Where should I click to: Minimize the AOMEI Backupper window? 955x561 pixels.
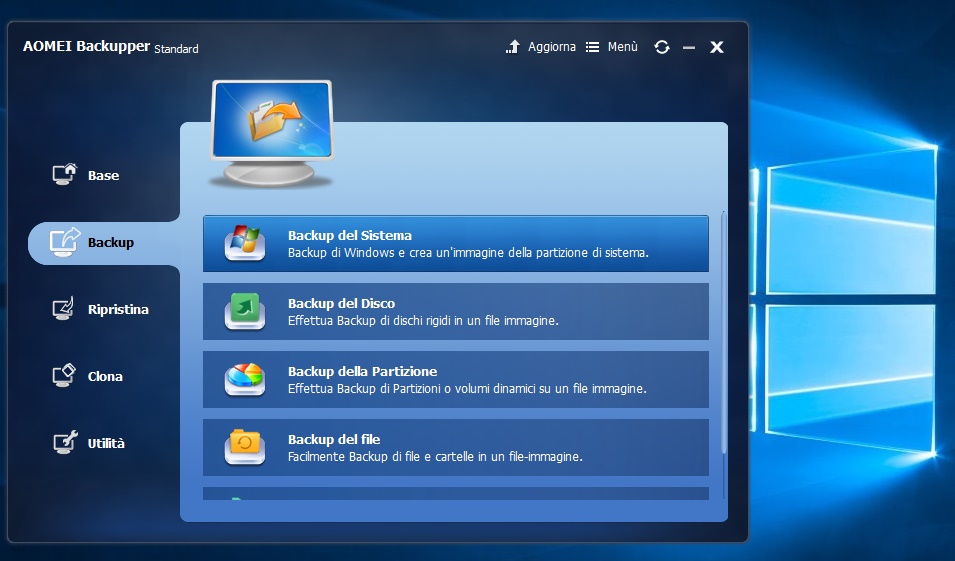pyautogui.click(x=689, y=47)
